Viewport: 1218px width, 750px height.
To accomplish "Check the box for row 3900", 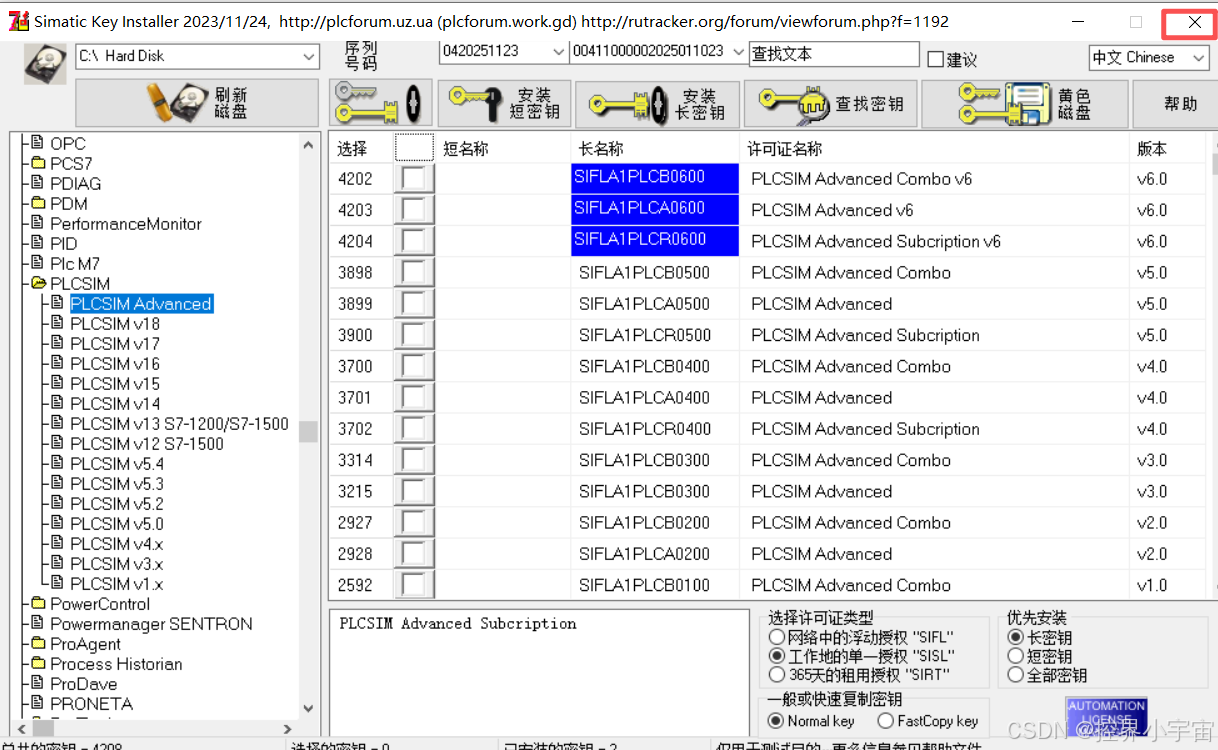I will tap(414, 335).
